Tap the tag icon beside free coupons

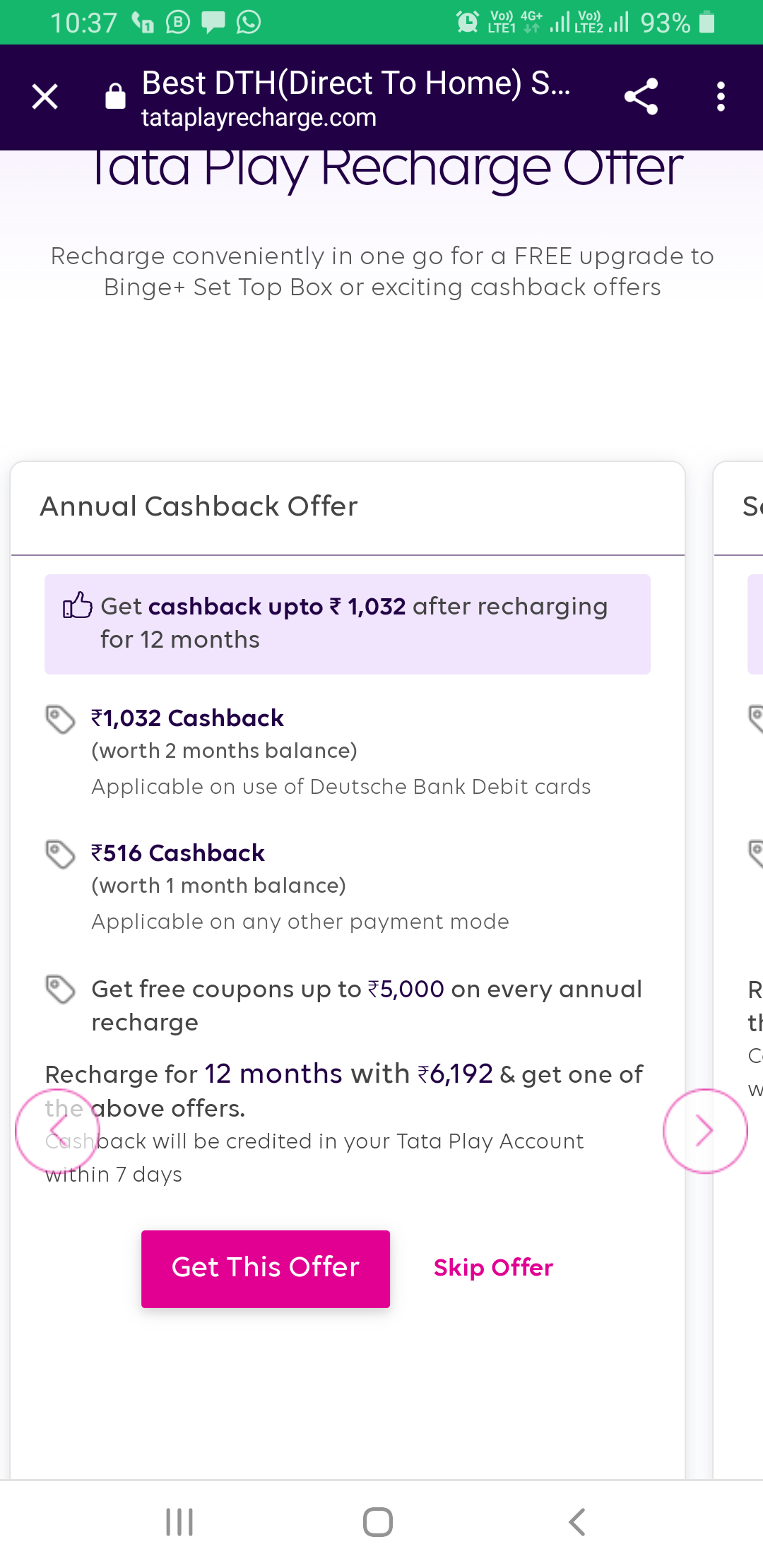[x=60, y=989]
